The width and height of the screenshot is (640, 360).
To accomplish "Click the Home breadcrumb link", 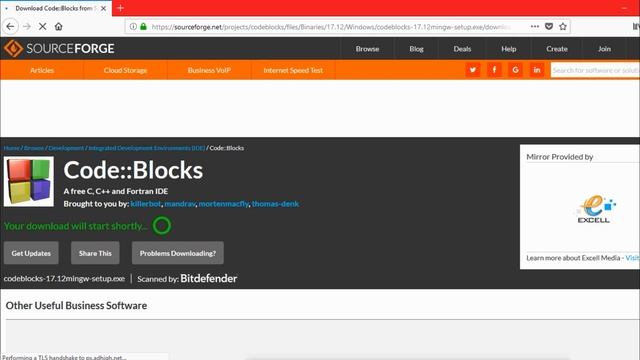I will pos(11,148).
